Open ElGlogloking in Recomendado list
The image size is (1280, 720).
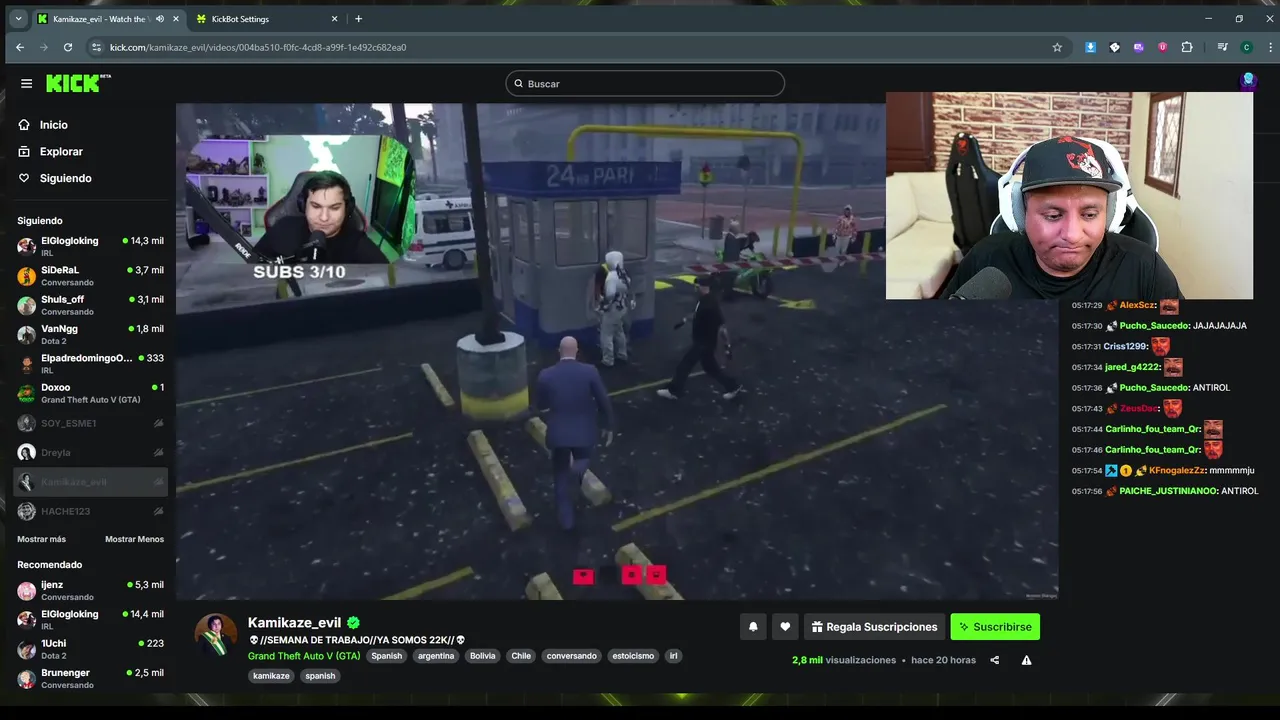tap(90, 619)
